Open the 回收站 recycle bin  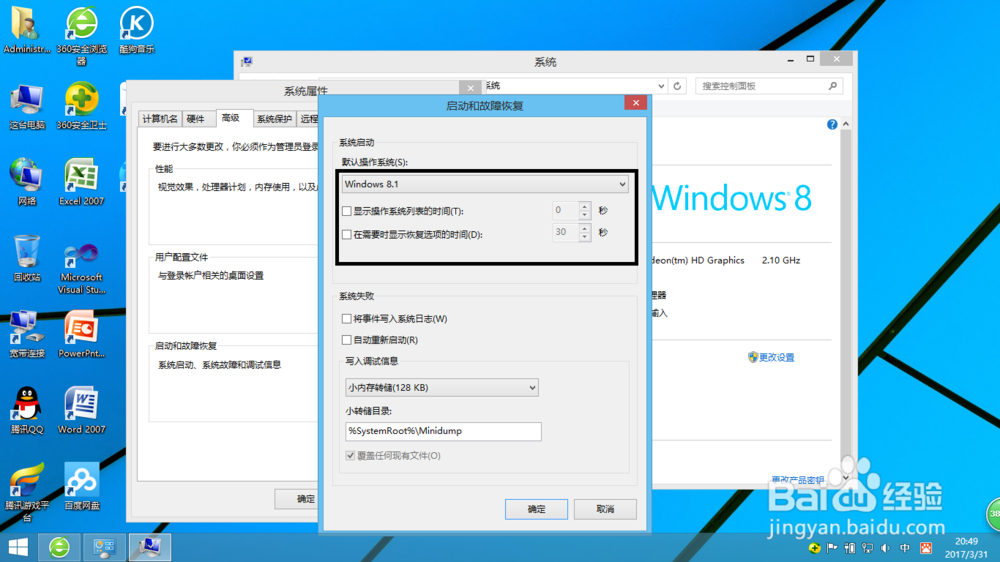coord(27,258)
